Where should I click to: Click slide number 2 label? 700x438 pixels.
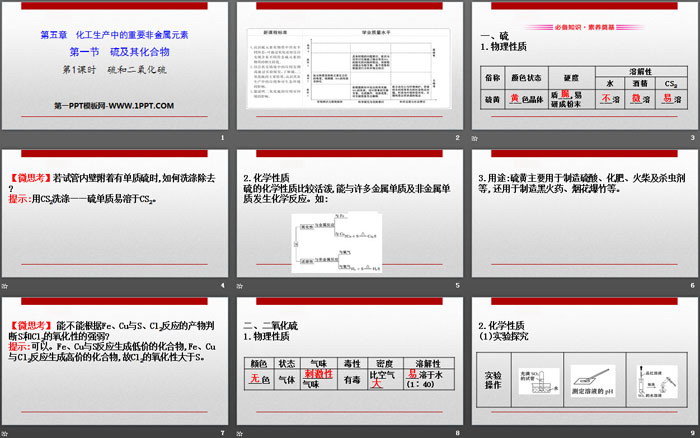click(458, 138)
